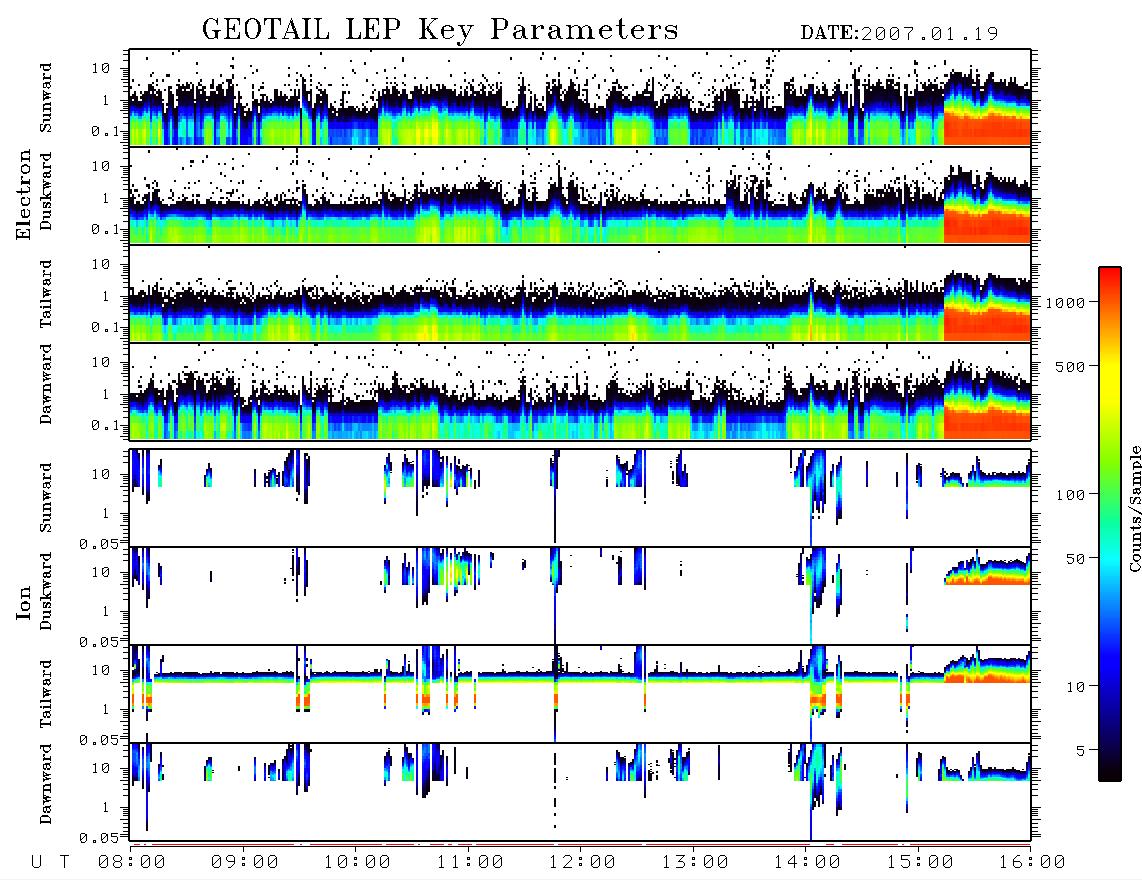Click the "Counts/Sample" color bar title
The height and width of the screenshot is (880, 1142).
(x=1134, y=509)
